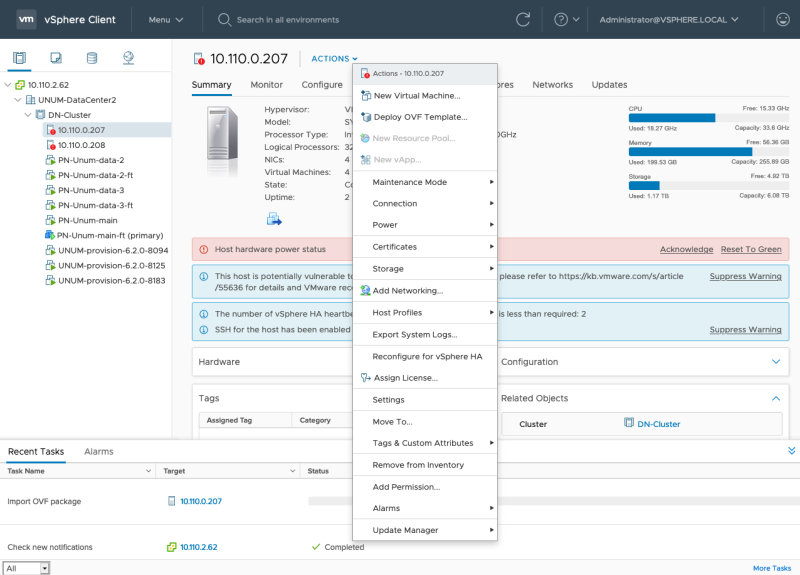The height and width of the screenshot is (575, 800).
Task: Click the search in all environments field
Action: pyautogui.click(x=288, y=19)
